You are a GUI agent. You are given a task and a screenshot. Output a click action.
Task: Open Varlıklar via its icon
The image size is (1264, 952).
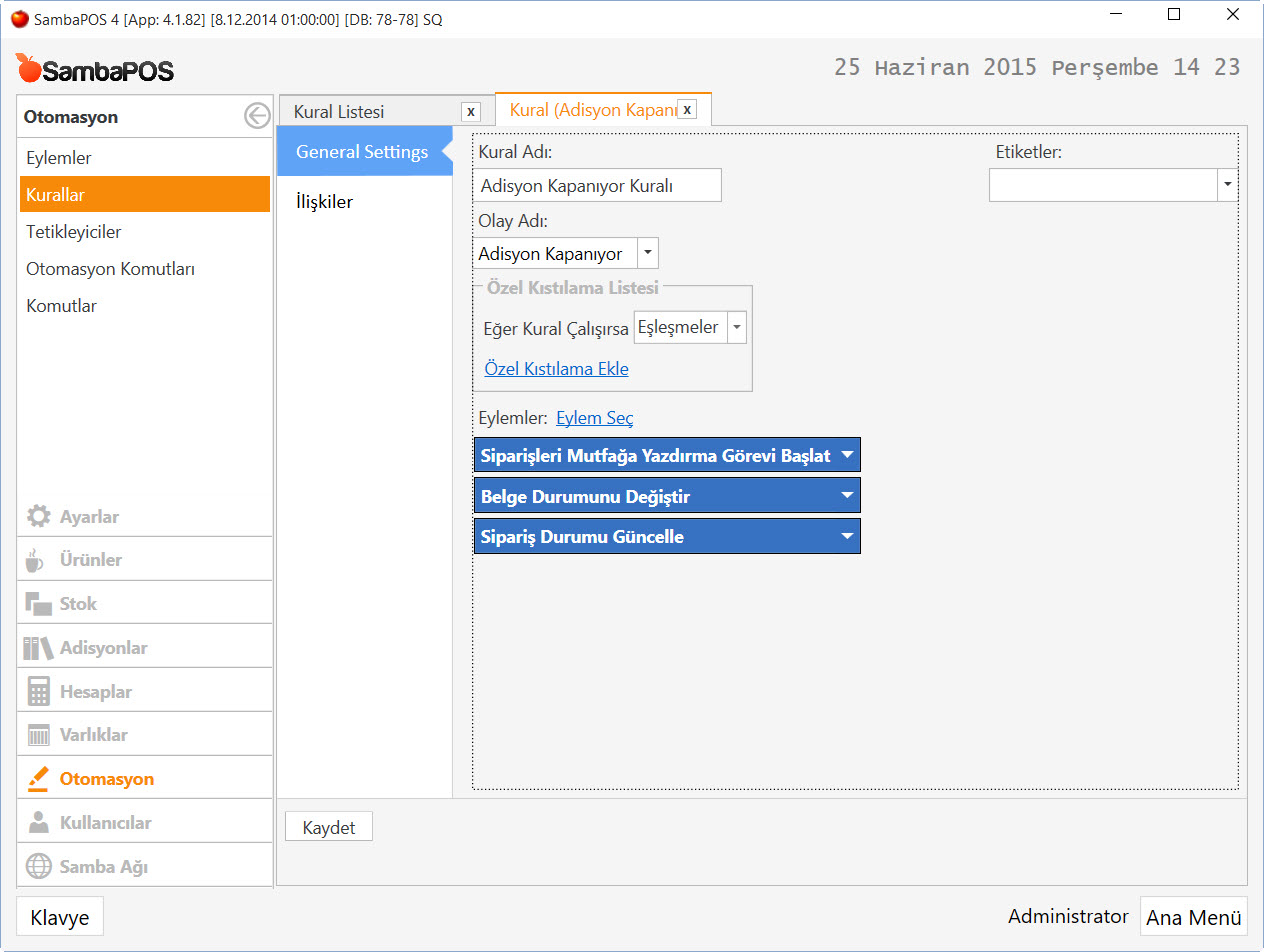point(38,735)
